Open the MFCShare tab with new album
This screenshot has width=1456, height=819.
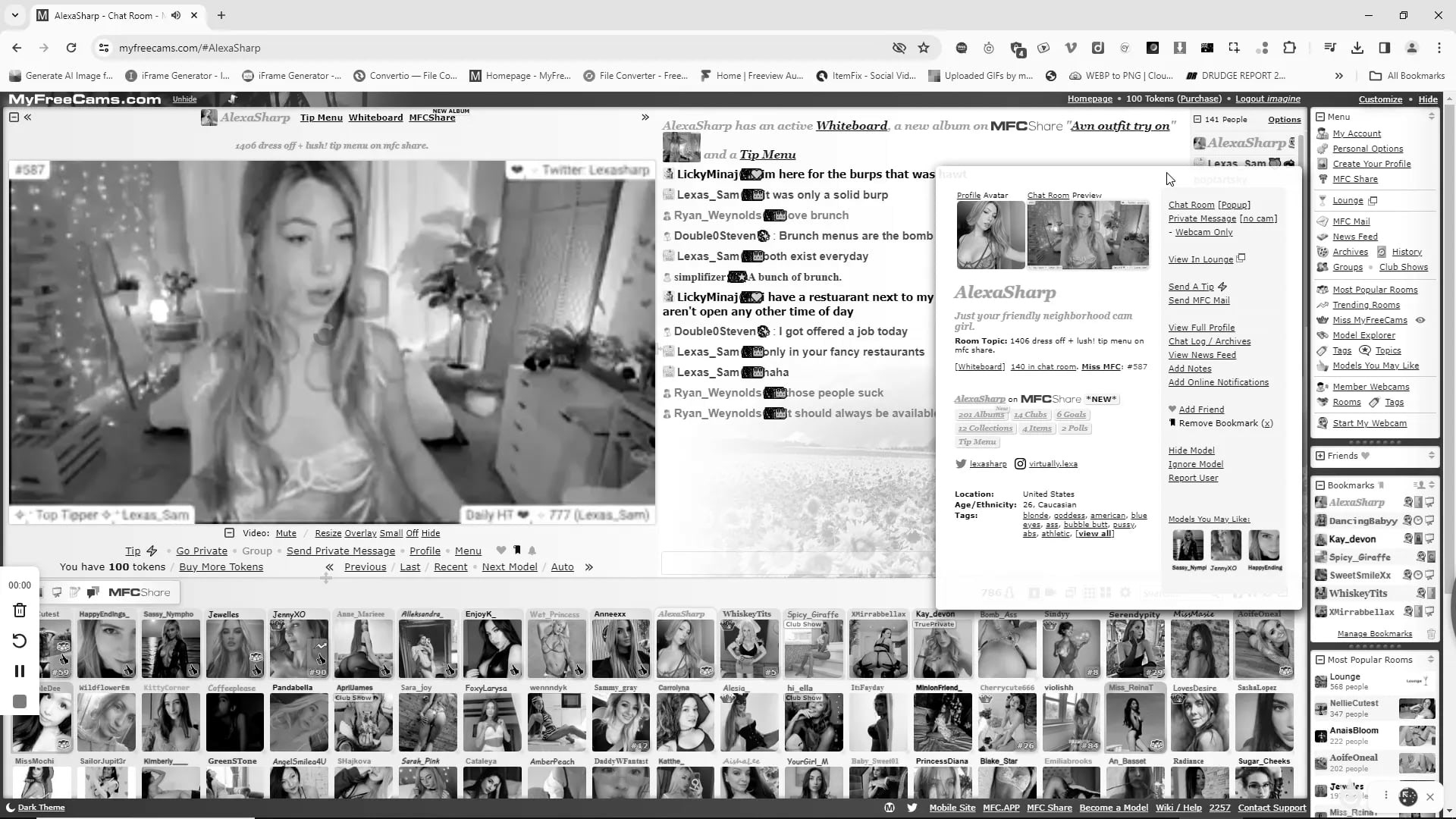[x=432, y=118]
